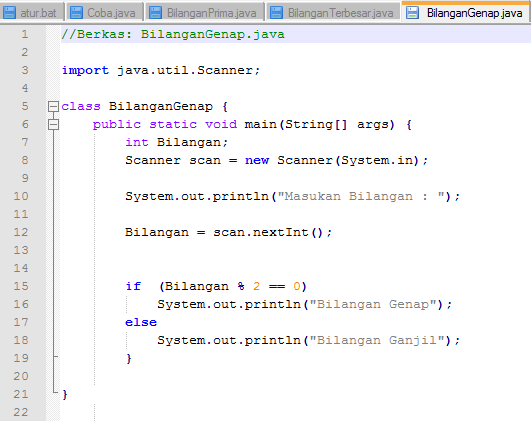Viewport: 531px width, 421px height.
Task: Click the "class" keyword on line 5
Action: [81, 106]
